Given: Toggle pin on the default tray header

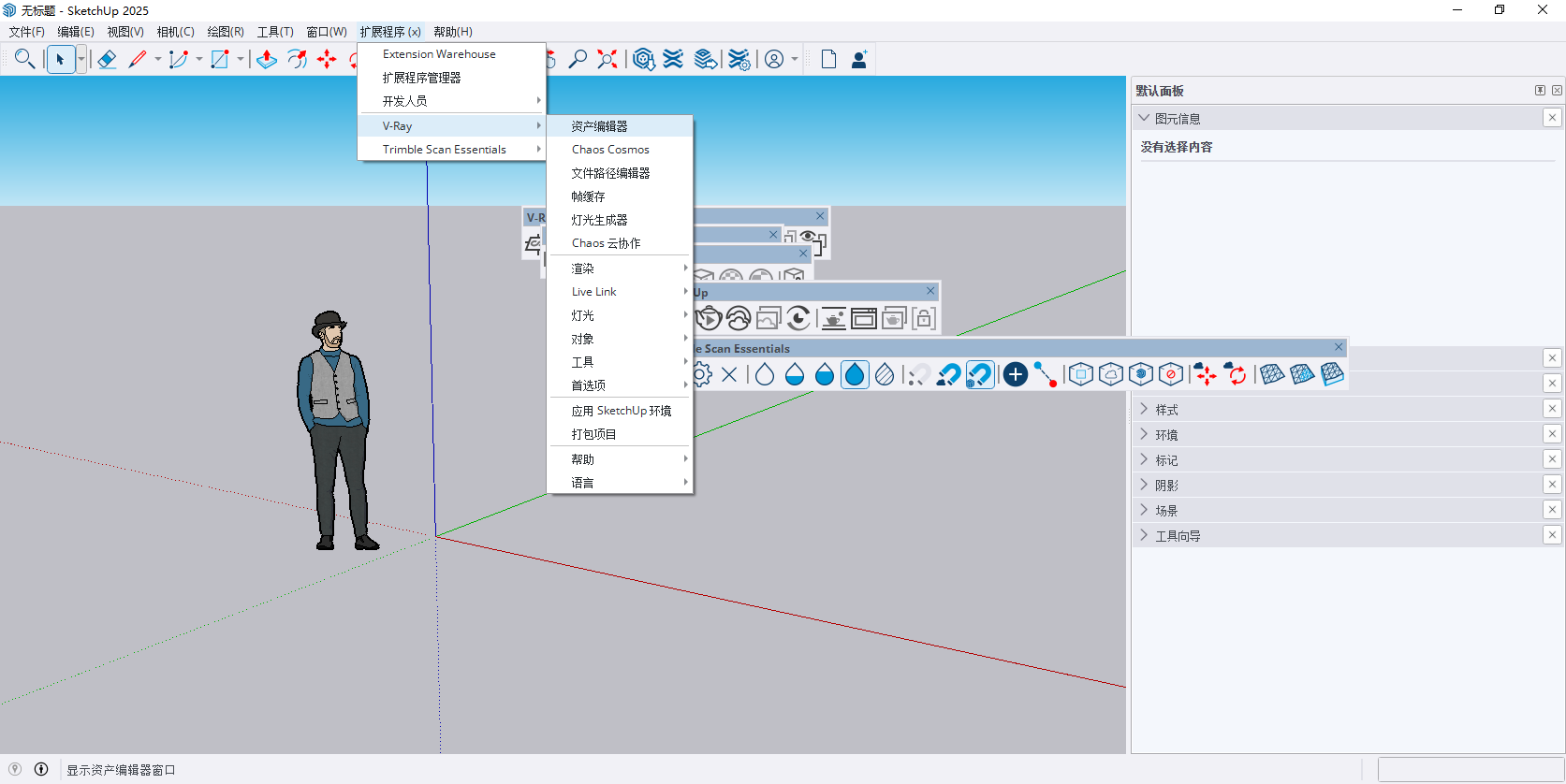Looking at the screenshot, I should tap(1540, 91).
